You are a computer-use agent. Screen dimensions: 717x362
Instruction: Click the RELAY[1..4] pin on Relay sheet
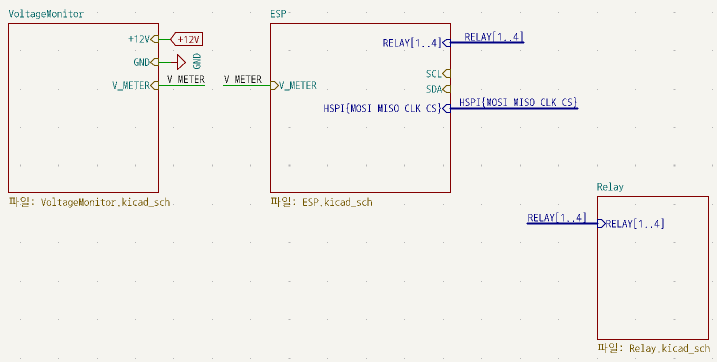[631, 224]
